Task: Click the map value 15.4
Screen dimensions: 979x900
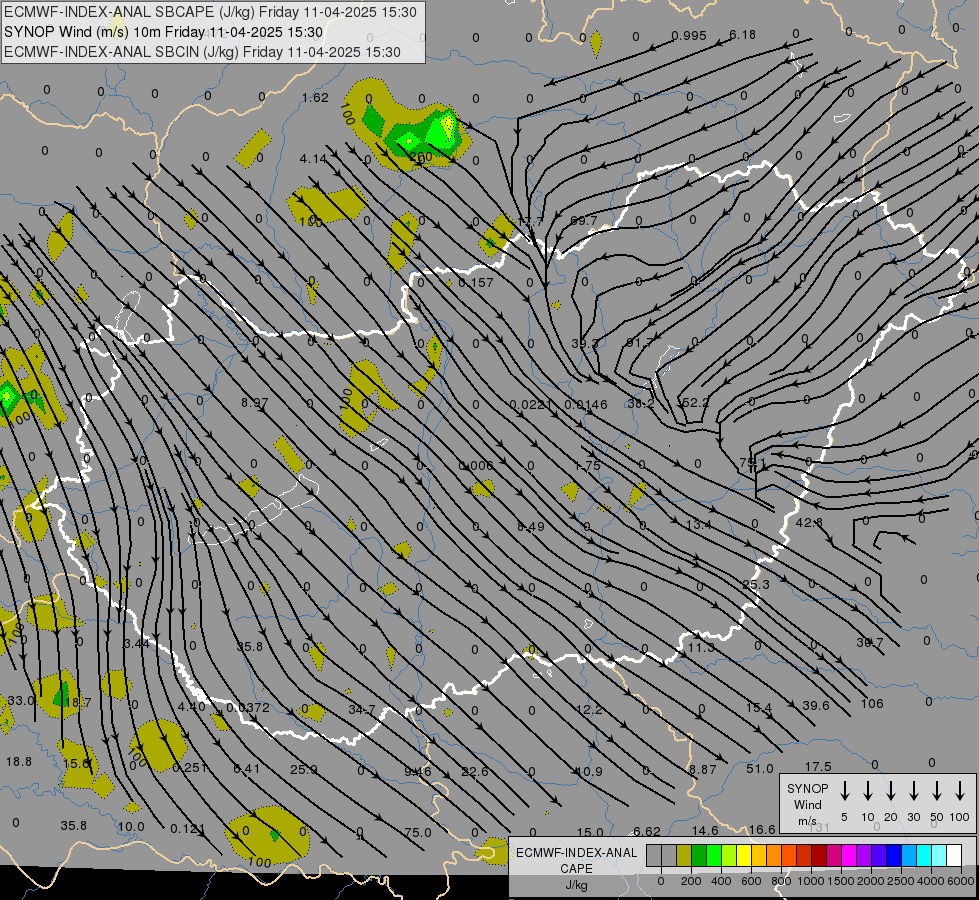Action: [759, 708]
